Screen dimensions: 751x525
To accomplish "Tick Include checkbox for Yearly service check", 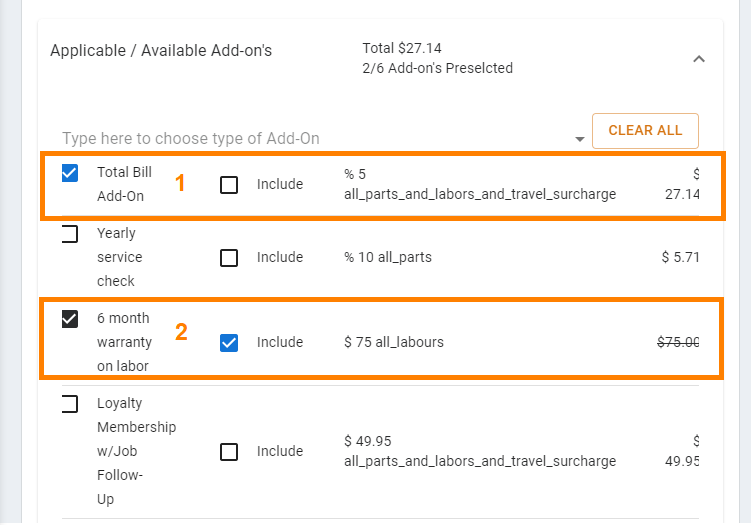I will click(x=229, y=258).
